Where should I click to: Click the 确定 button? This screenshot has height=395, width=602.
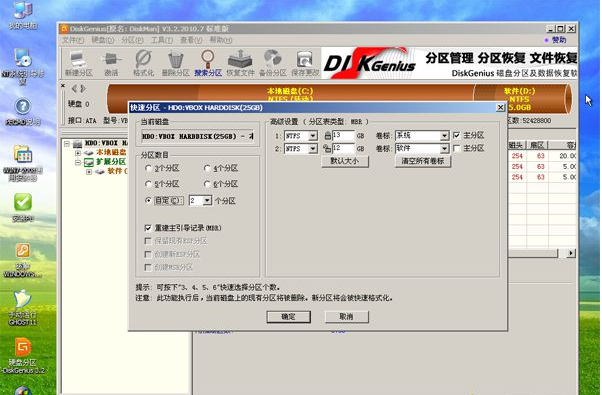(288, 317)
